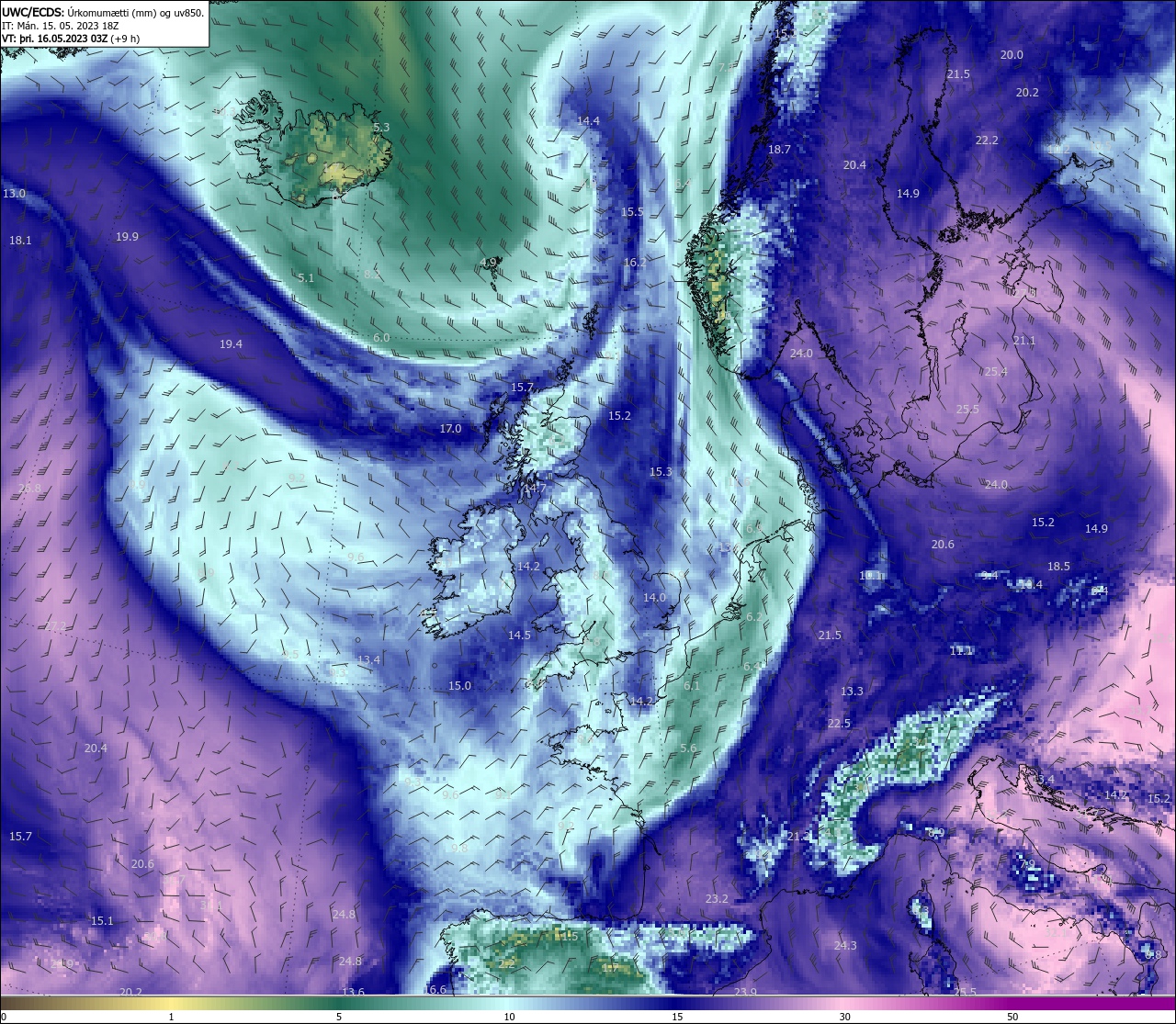The width and height of the screenshot is (1176, 1024).
Task: Click the 30 tick on the color scale
Action: 844,1017
